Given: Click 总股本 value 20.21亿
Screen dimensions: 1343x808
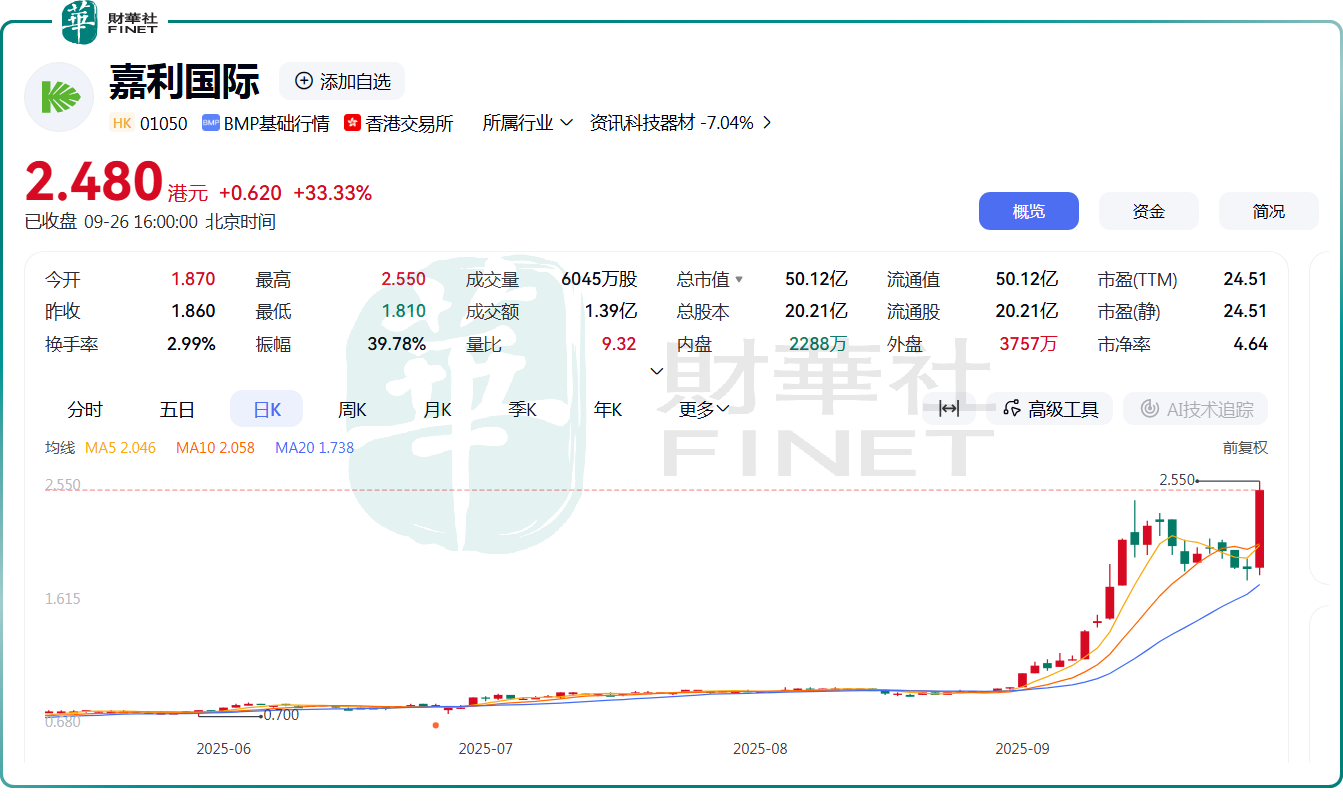Looking at the screenshot, I should pos(816,312).
